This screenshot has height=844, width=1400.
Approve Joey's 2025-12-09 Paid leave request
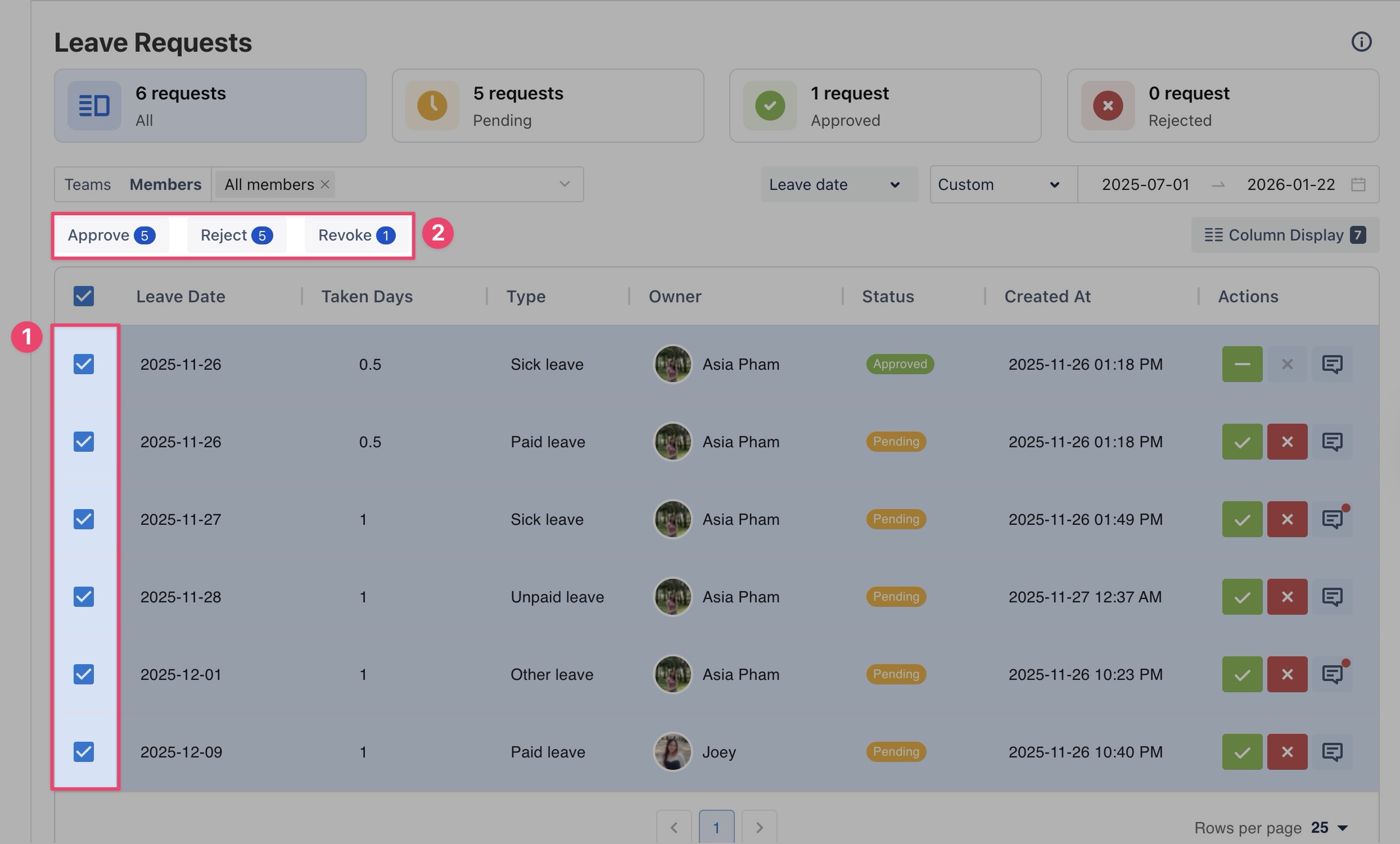1242,752
